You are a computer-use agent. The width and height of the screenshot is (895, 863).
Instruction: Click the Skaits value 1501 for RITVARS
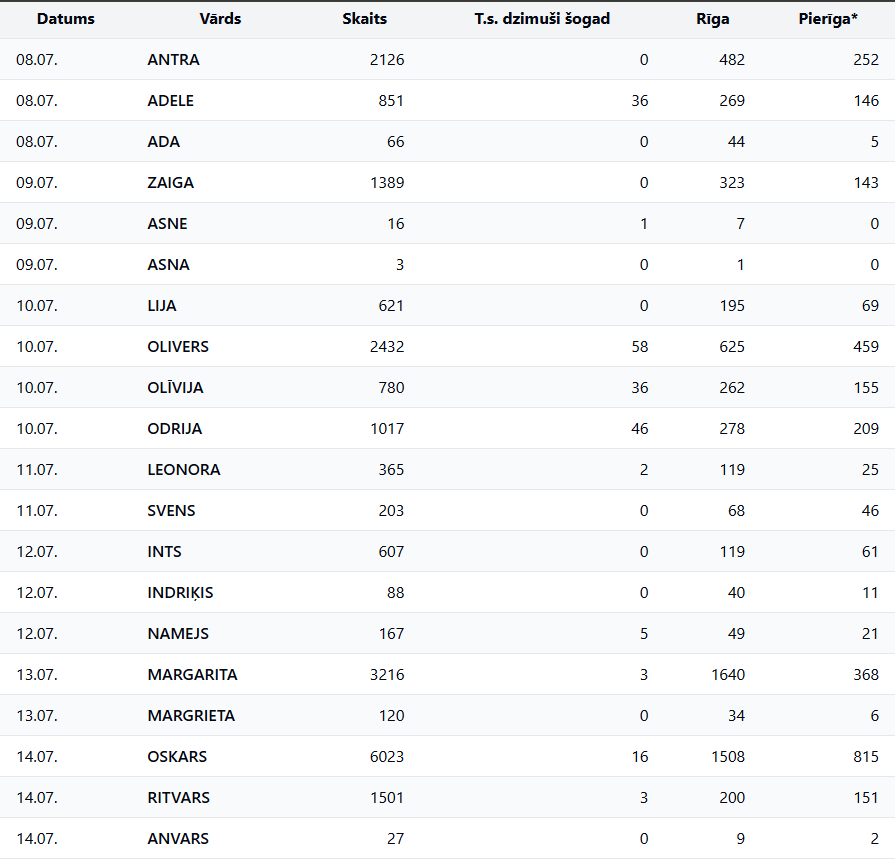pos(387,798)
